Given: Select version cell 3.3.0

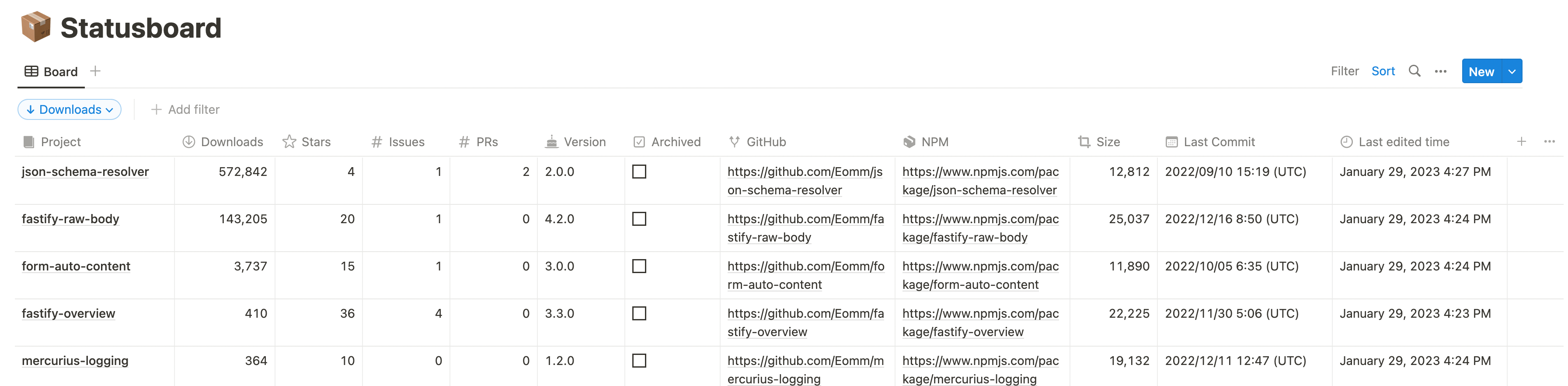Looking at the screenshot, I should click(581, 322).
